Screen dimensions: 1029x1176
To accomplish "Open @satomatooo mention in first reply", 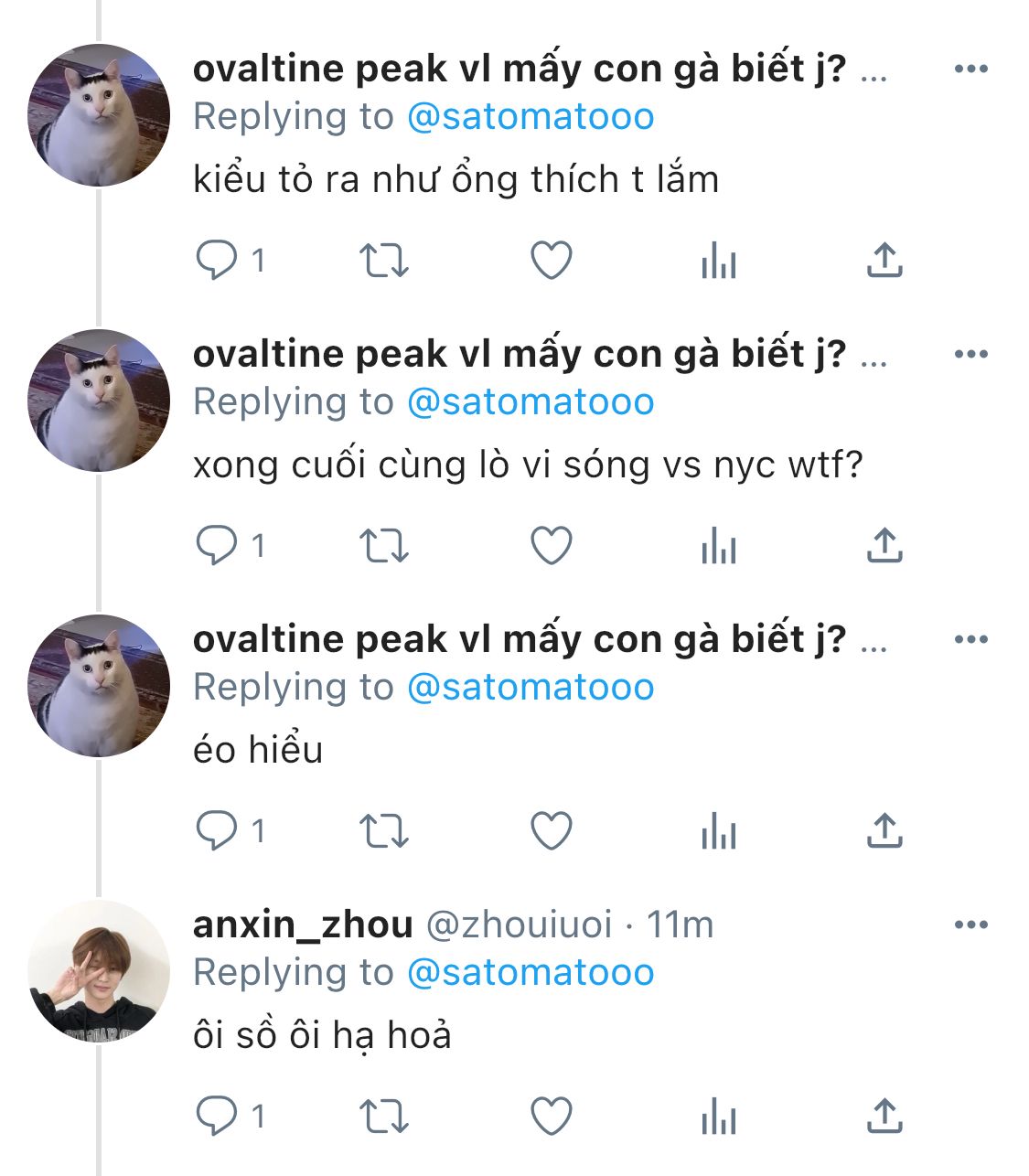I will point(531,117).
